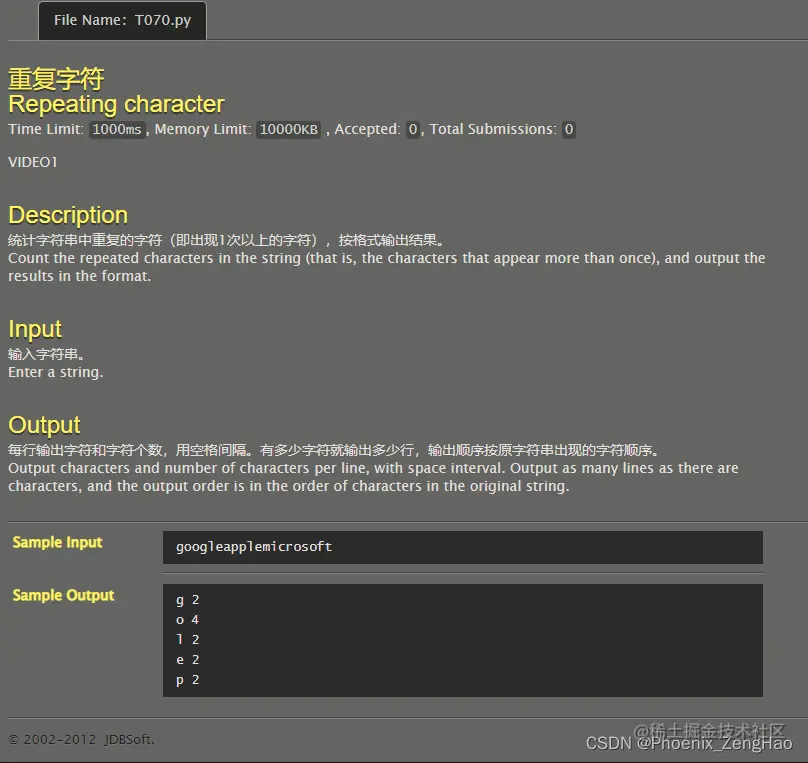Click the Total Submissions count 0

568,129
